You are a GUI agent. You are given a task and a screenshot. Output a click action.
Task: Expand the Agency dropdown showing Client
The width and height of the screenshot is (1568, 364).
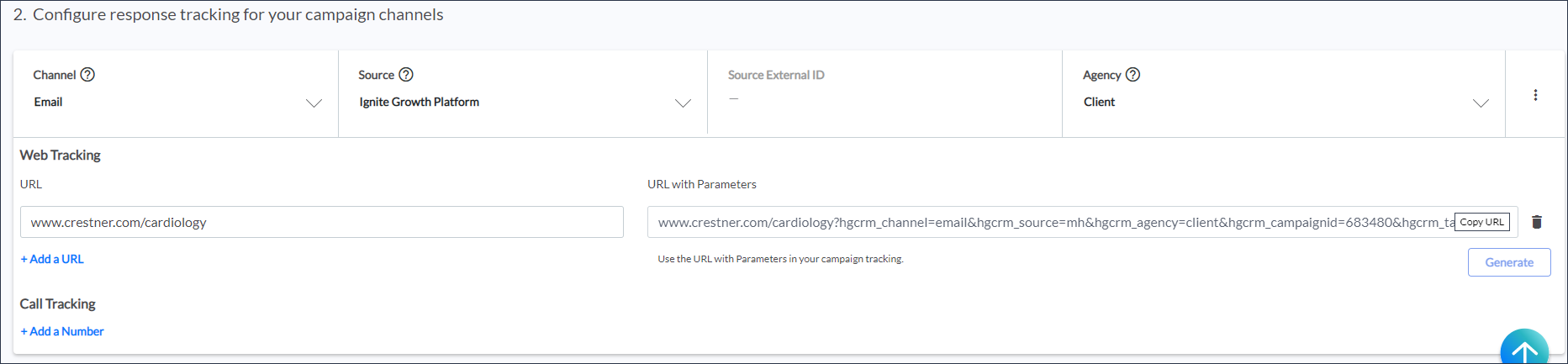(x=1481, y=103)
